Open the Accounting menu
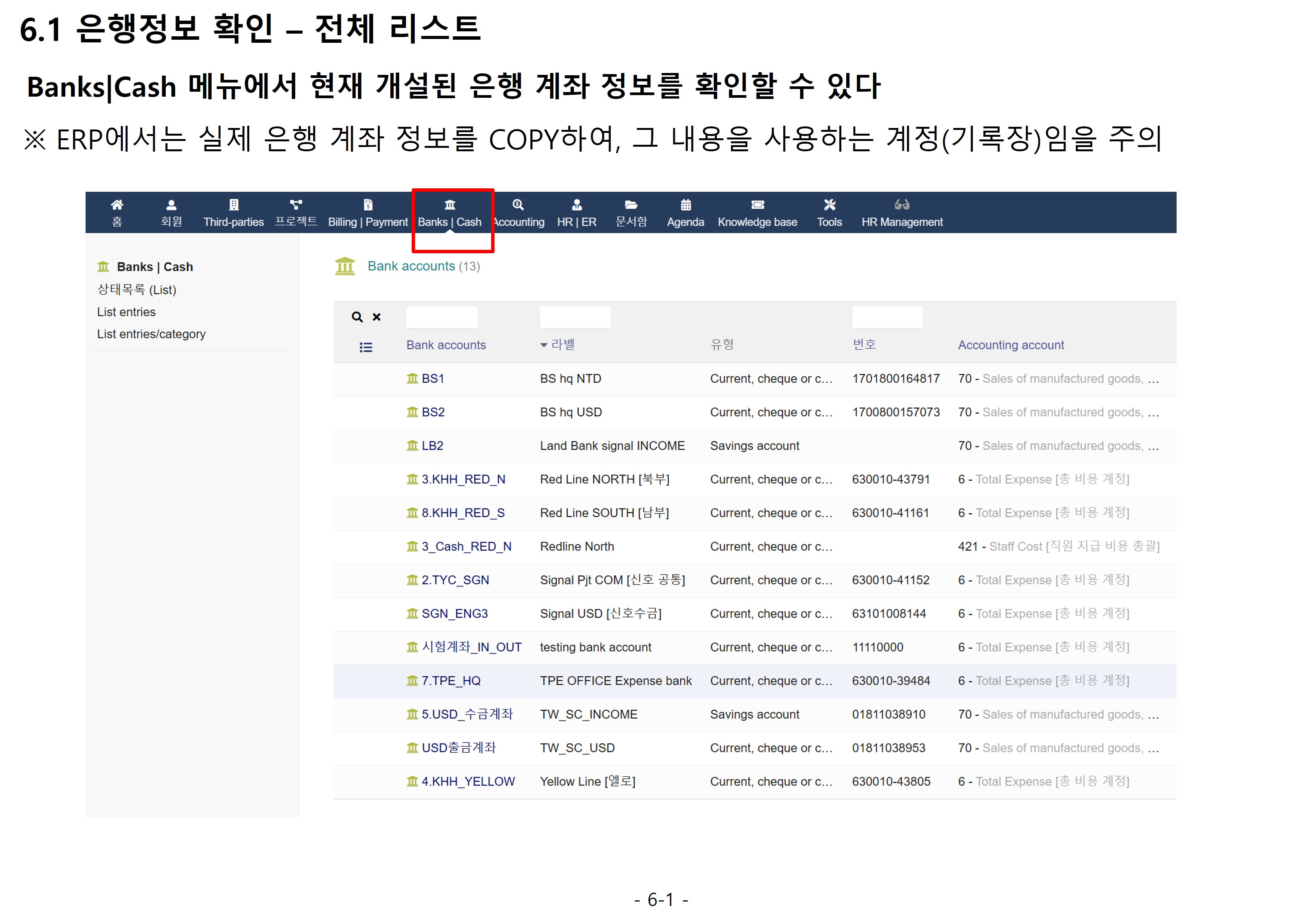 pos(519,222)
